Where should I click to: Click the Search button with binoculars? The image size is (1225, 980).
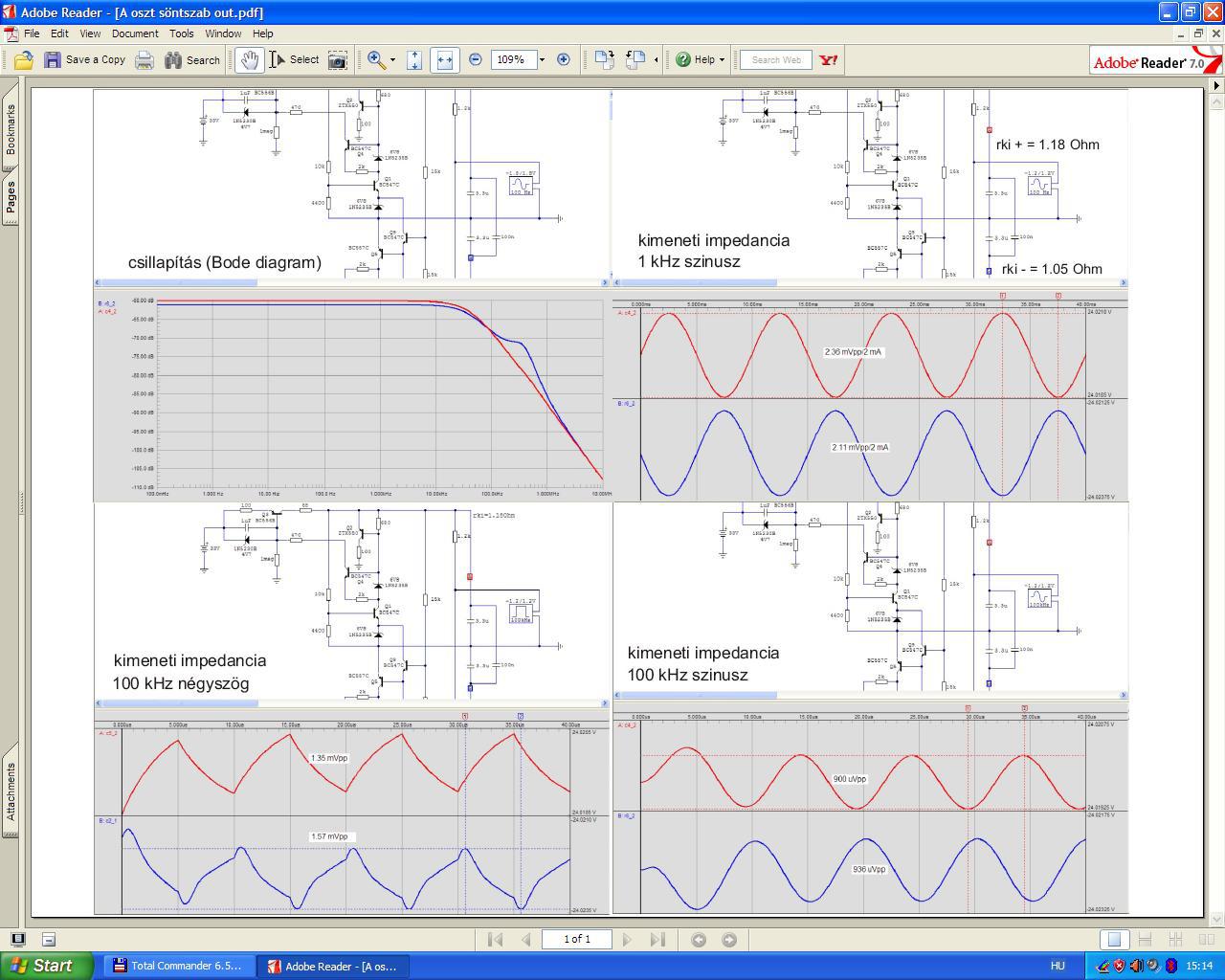[x=192, y=60]
